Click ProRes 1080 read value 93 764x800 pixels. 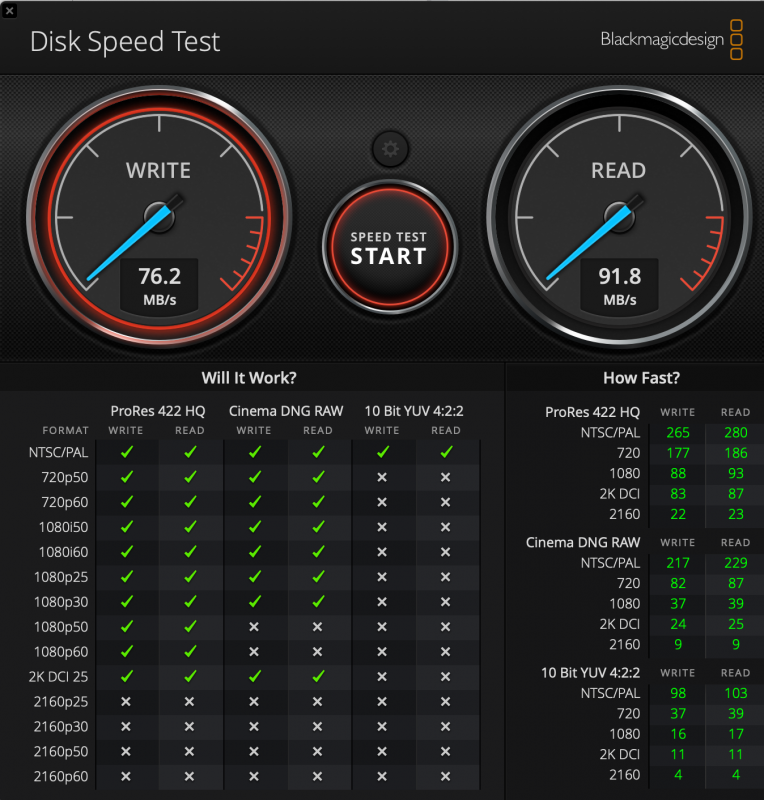[735, 473]
